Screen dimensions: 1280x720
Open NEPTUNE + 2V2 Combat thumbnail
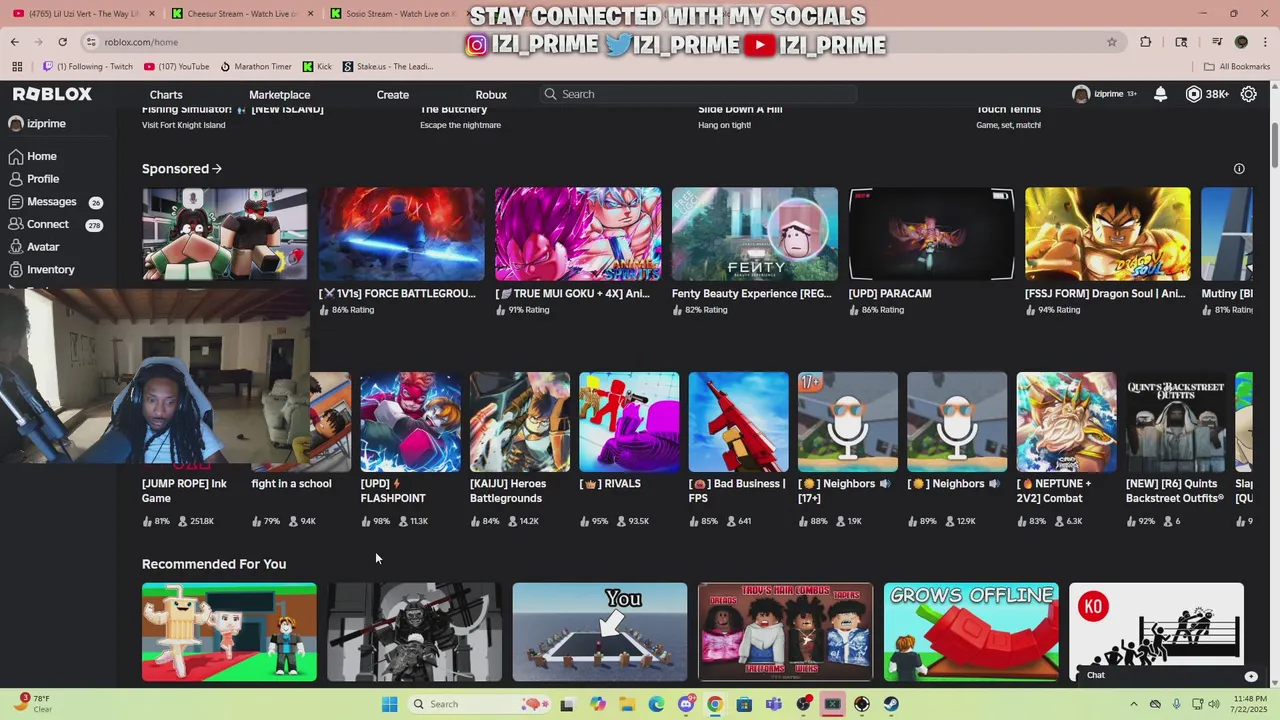coord(1066,422)
